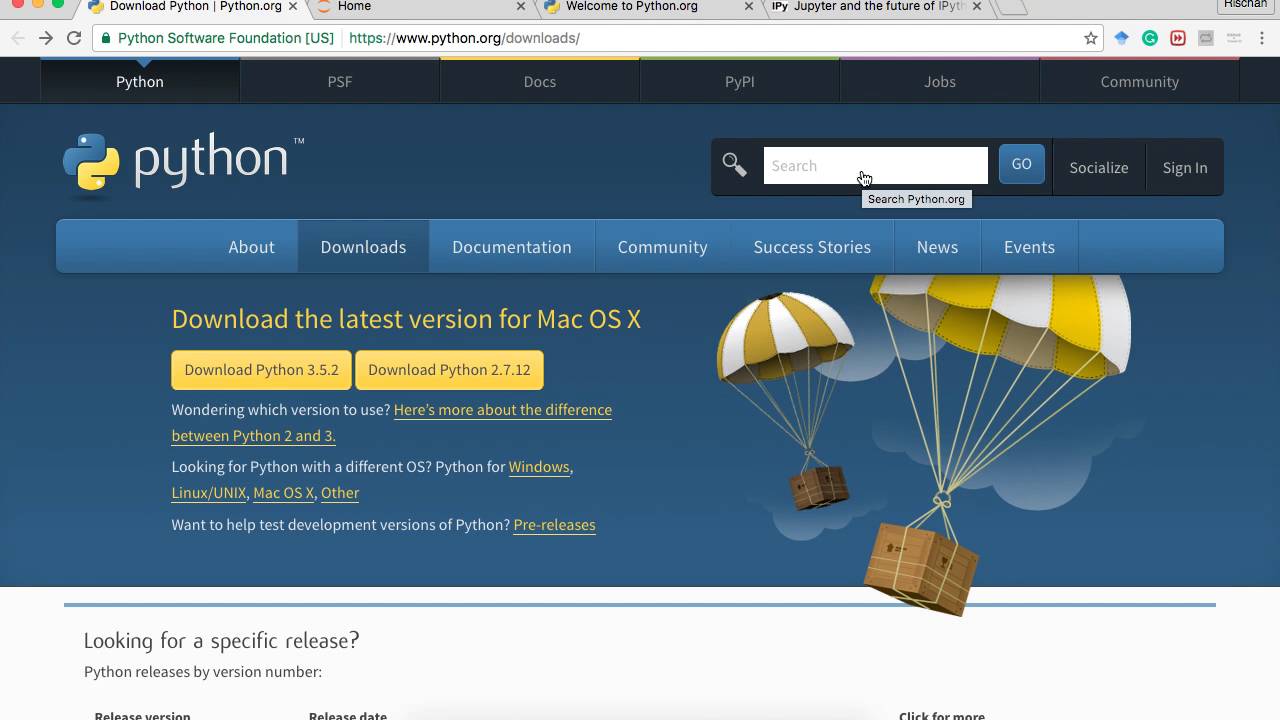Close the Welcome to Python.org tab
This screenshot has width=1280, height=720.
749,6
